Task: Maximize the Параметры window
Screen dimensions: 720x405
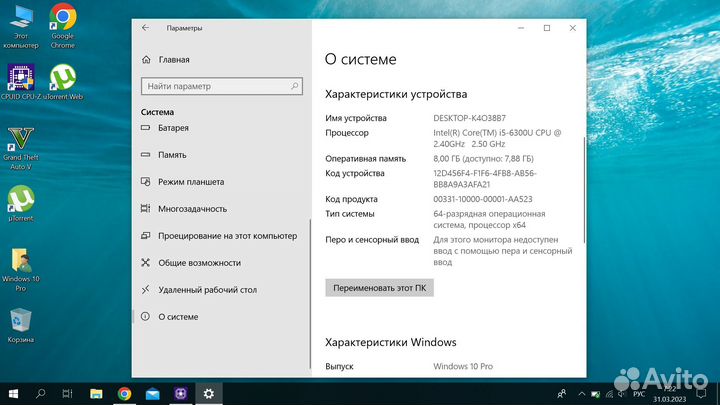Action: (x=547, y=28)
